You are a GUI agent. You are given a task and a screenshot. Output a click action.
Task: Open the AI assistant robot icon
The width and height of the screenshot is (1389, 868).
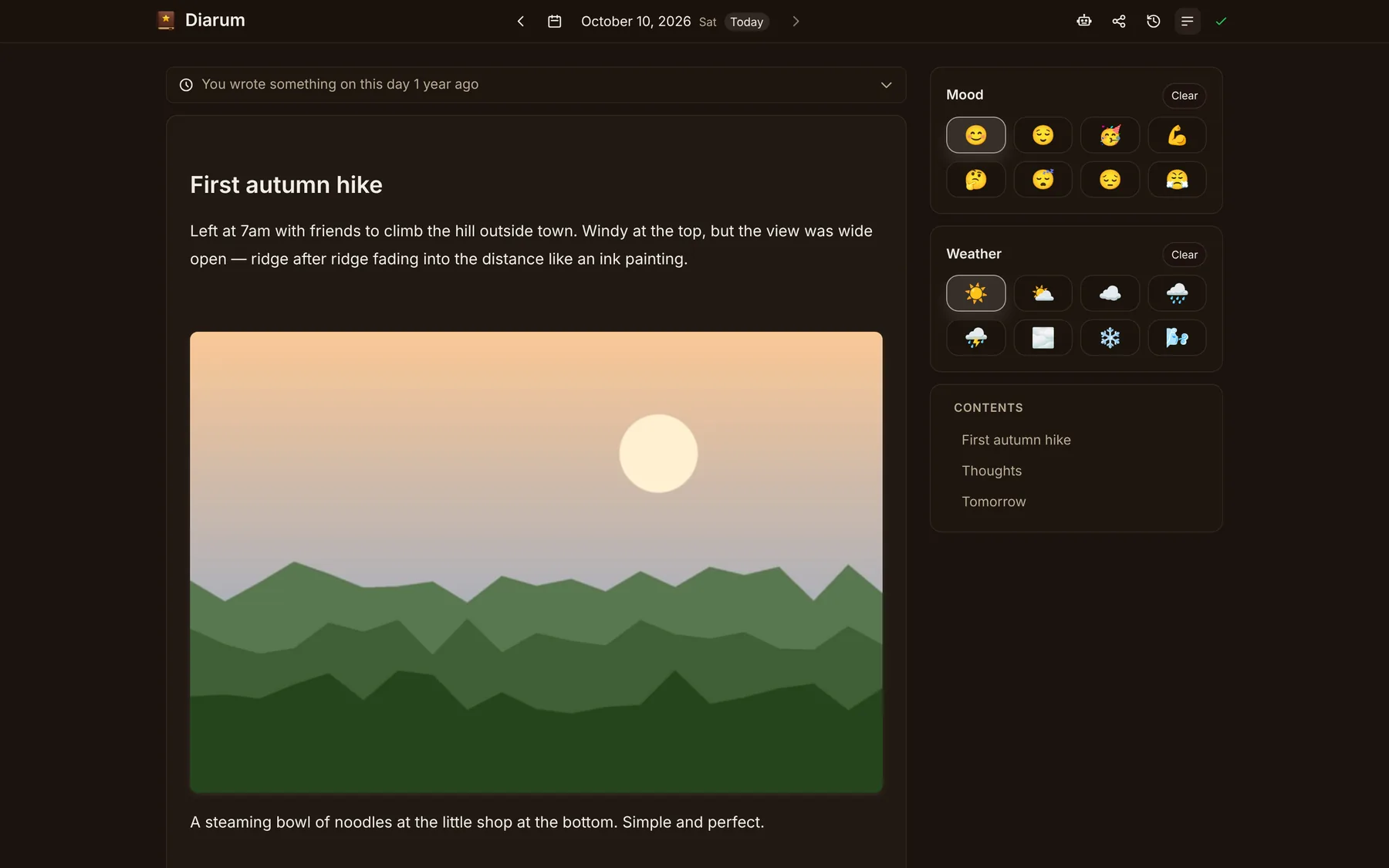click(1084, 21)
